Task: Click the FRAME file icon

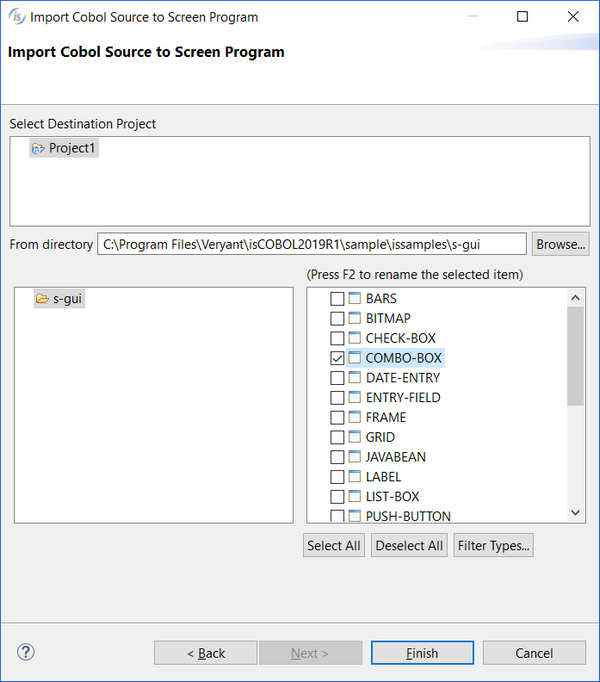Action: [x=355, y=417]
